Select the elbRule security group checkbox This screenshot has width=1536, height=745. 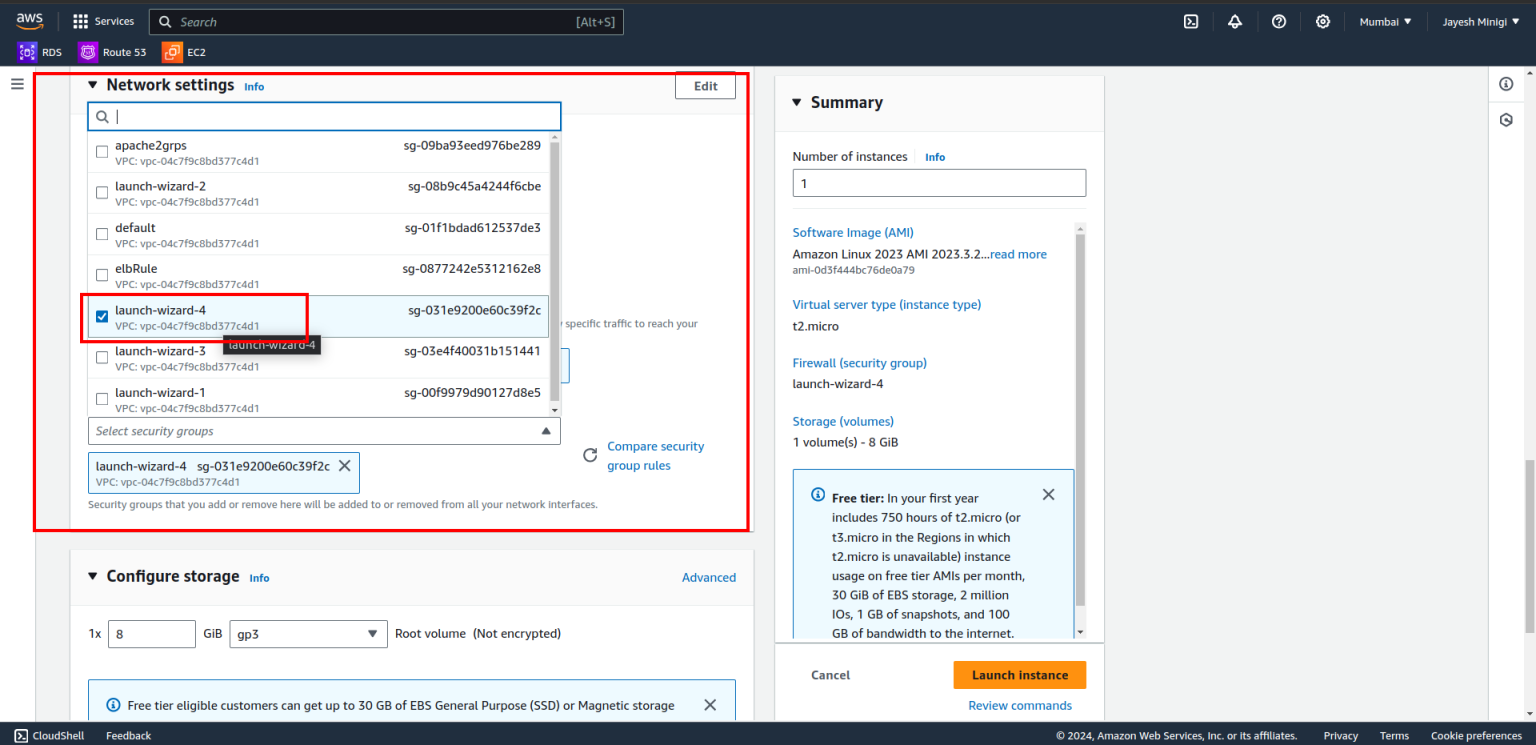pyautogui.click(x=101, y=274)
